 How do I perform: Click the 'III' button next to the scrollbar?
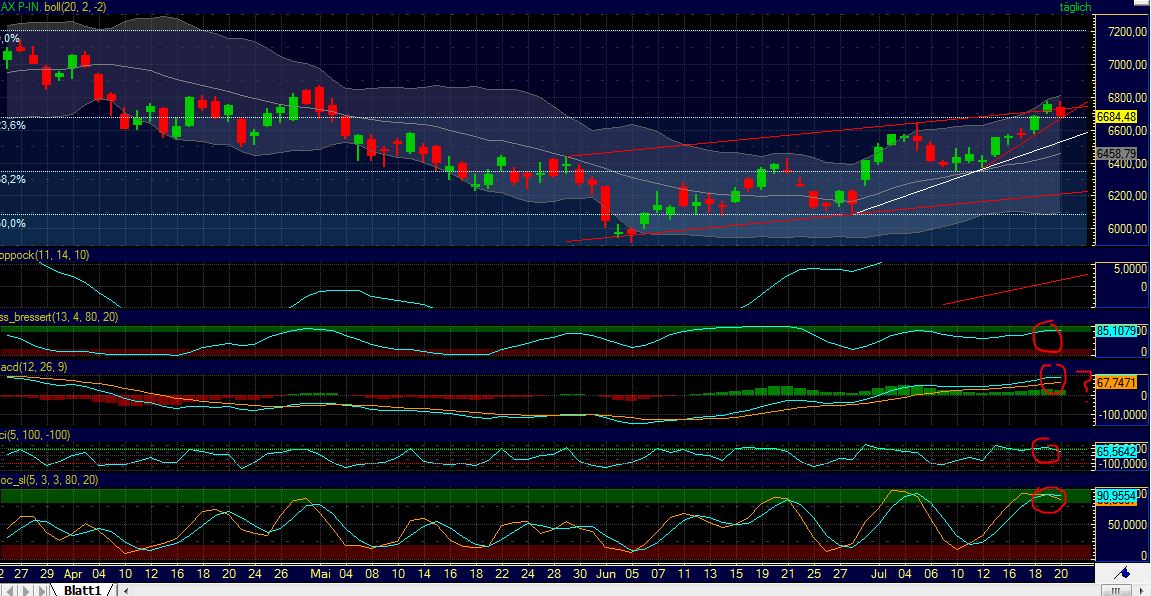(x=1116, y=590)
